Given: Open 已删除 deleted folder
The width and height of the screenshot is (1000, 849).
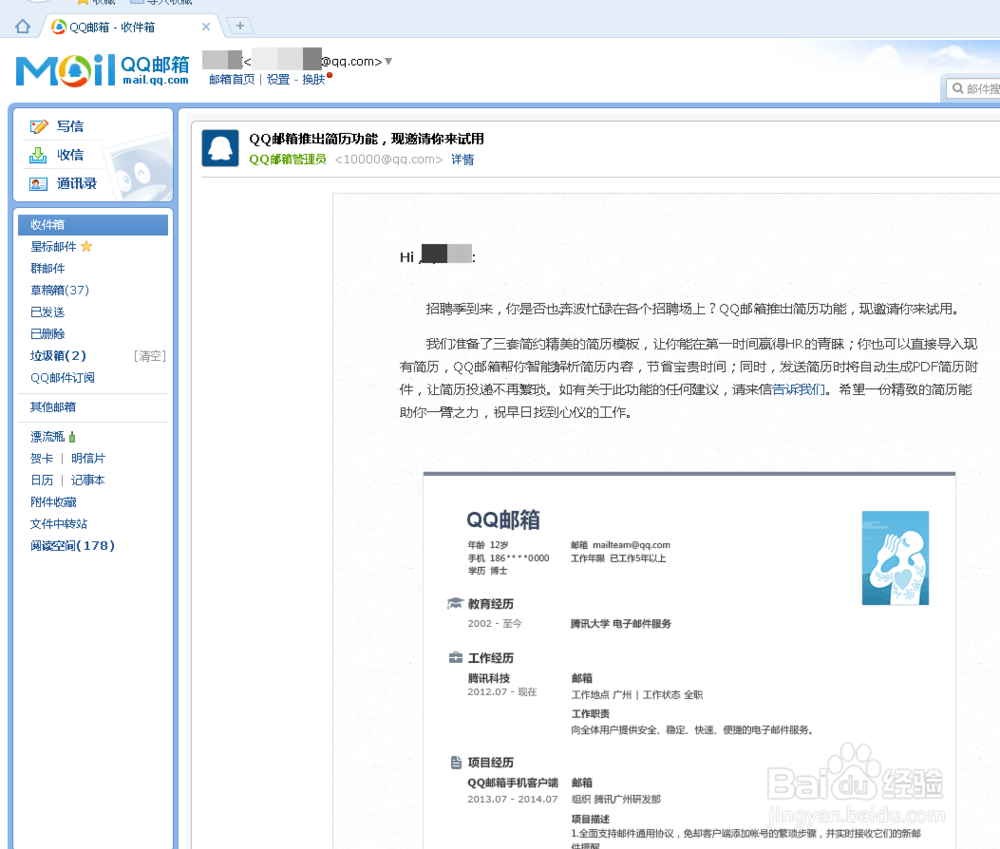Looking at the screenshot, I should point(47,334).
